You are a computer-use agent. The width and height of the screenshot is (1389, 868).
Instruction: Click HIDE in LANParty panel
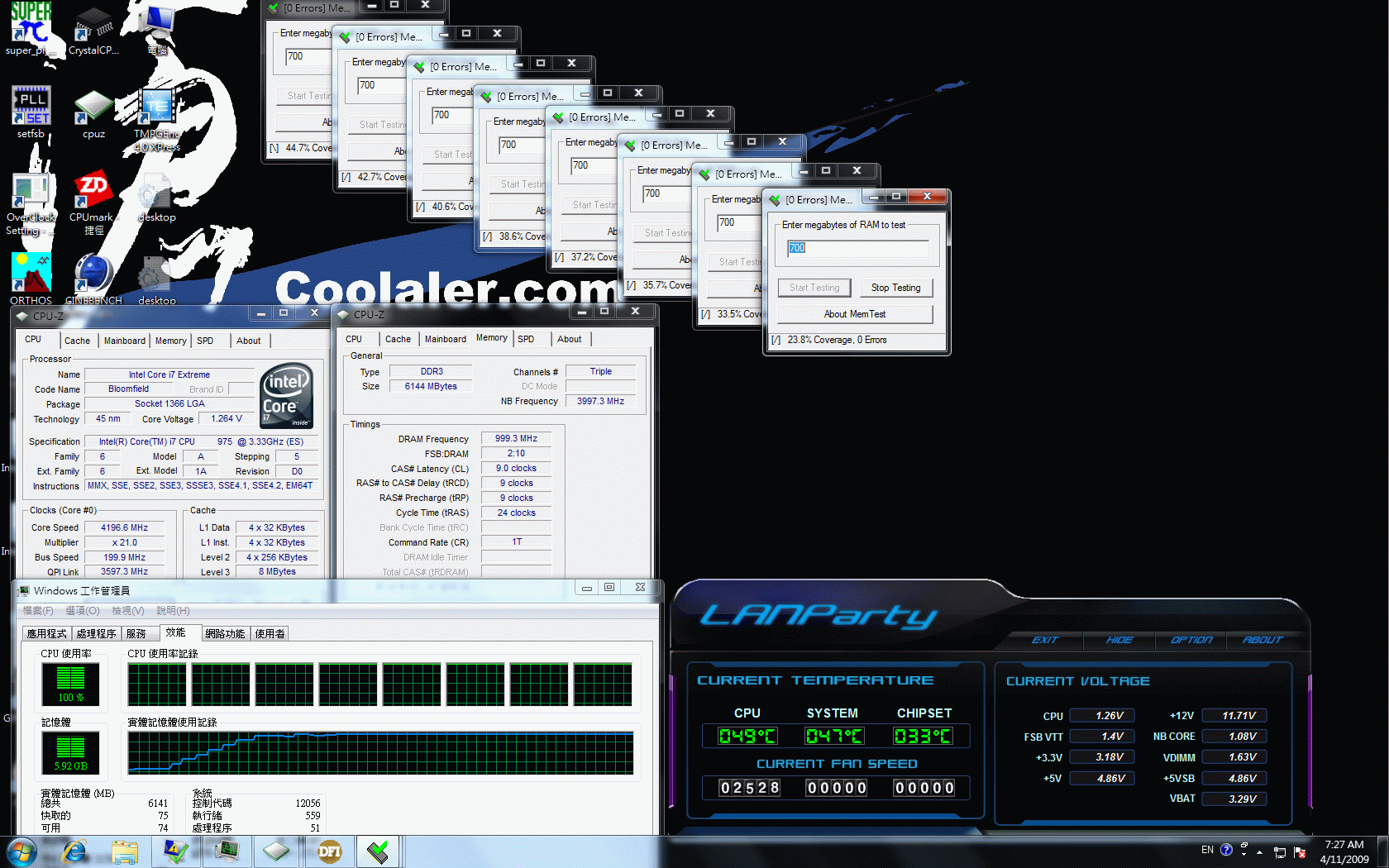pyautogui.click(x=1119, y=640)
